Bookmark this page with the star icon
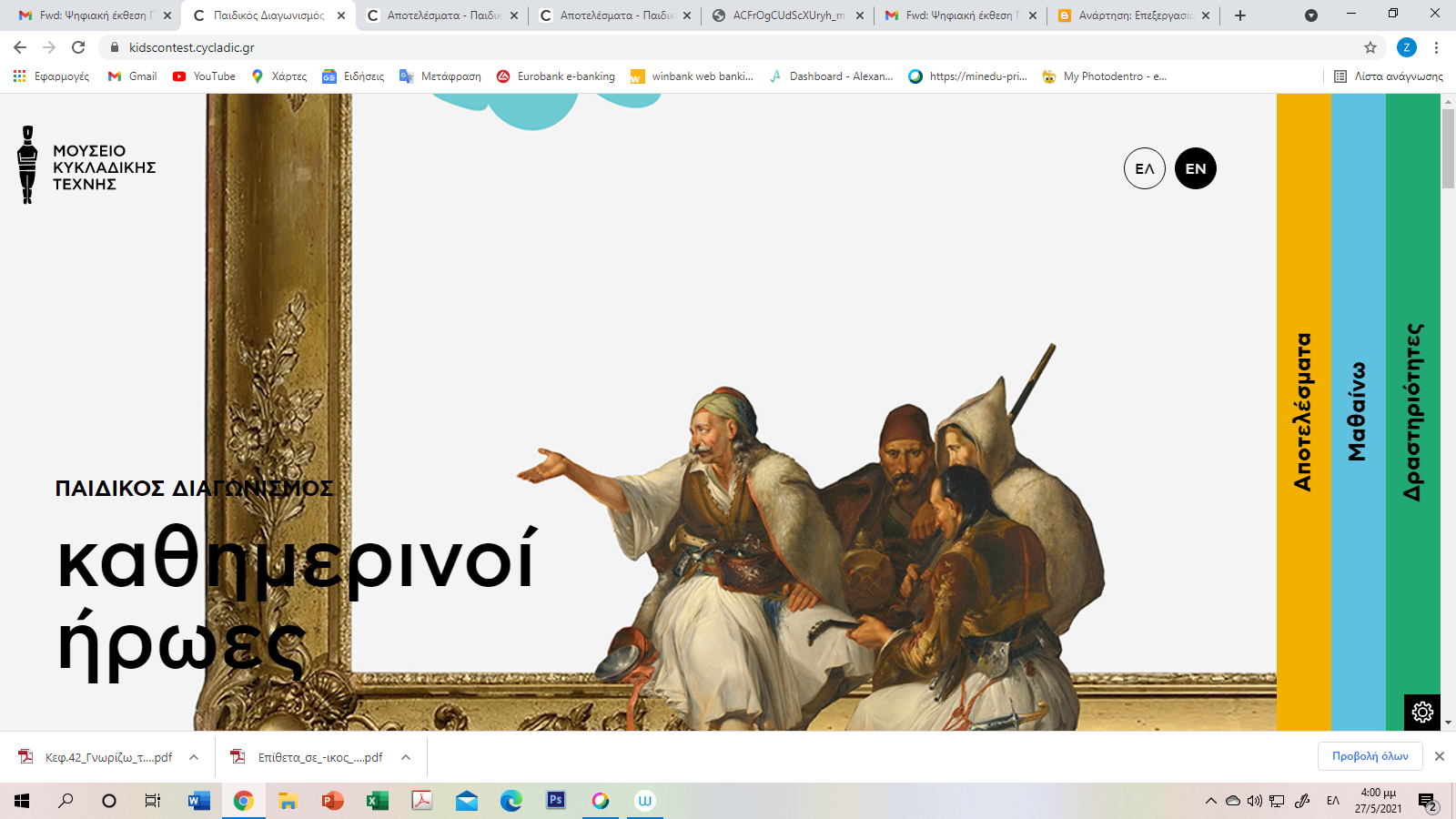The image size is (1456, 819). 1370,47
